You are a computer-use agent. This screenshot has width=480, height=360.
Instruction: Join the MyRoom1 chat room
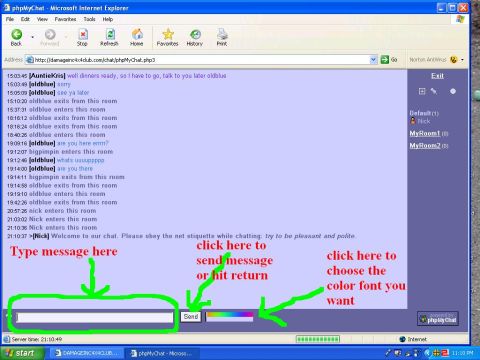(x=425, y=133)
